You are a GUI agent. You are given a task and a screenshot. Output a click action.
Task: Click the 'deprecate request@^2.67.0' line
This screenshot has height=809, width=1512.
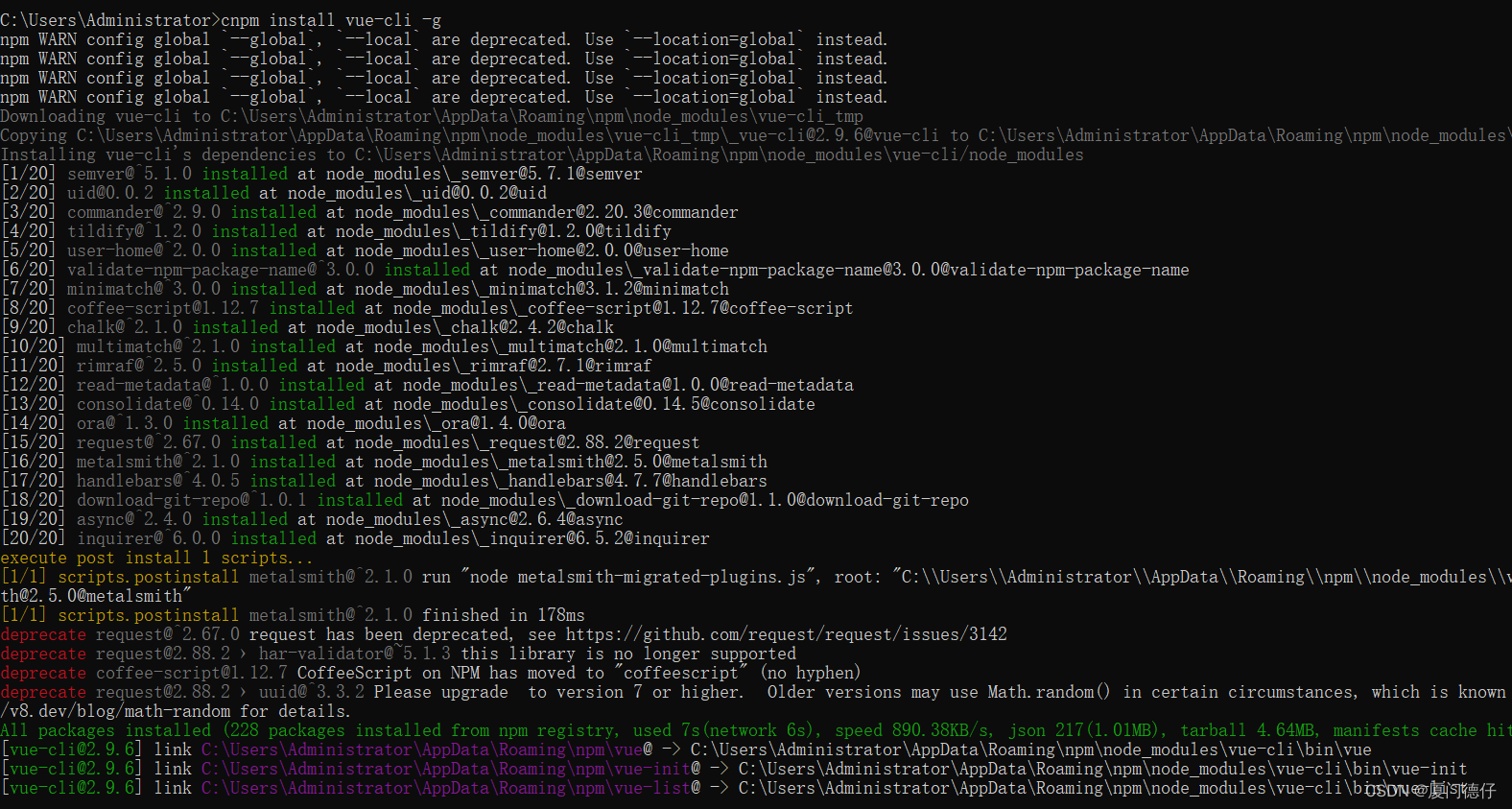pos(504,634)
